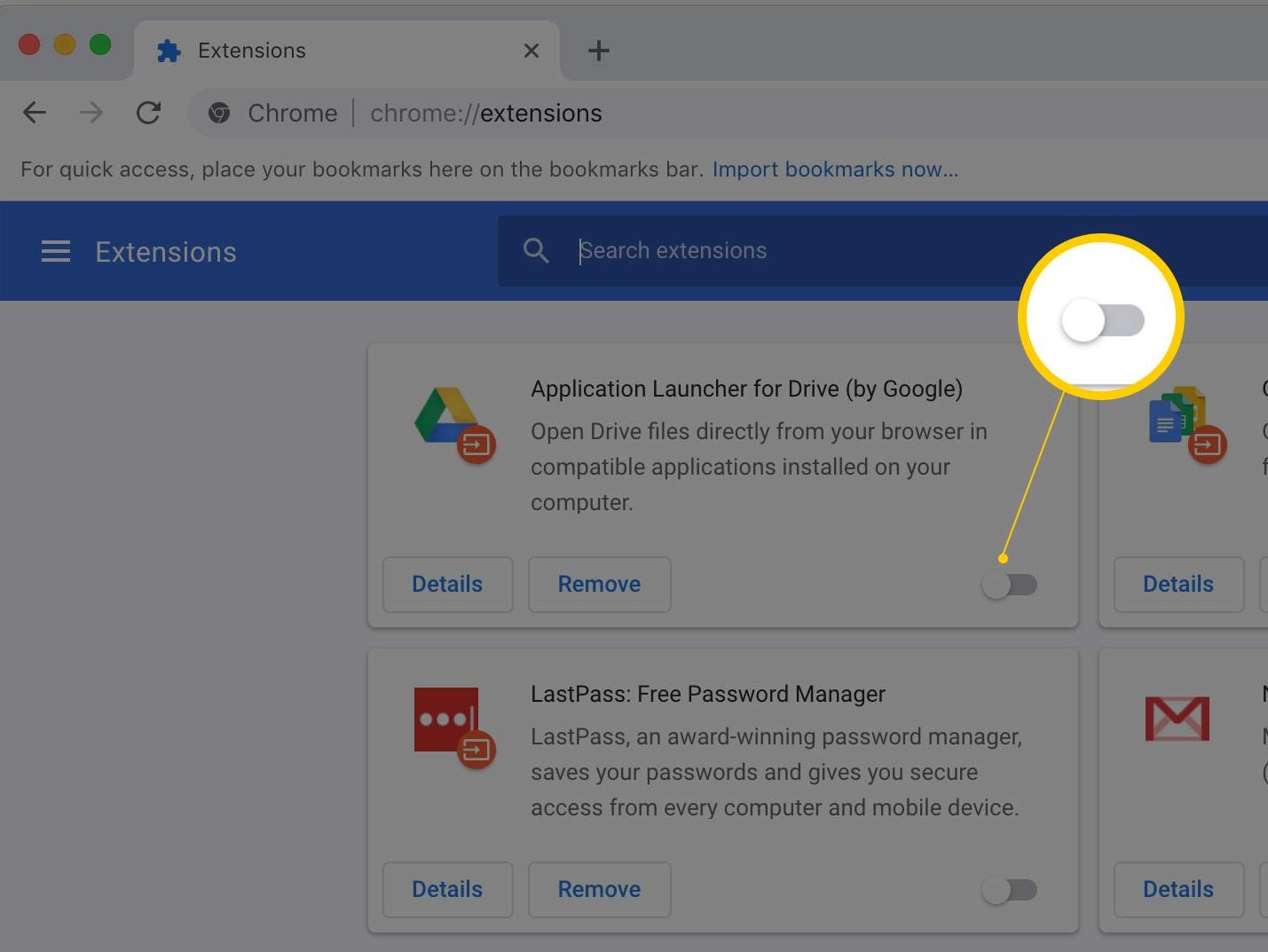
Task: Click the Extensions puzzle piece icon on the tab
Action: [169, 51]
